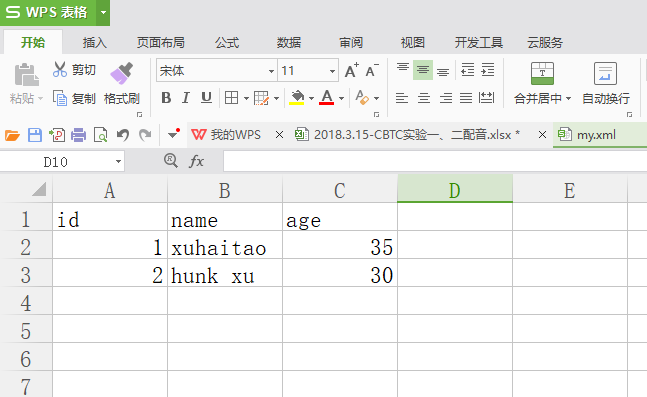The image size is (647, 397).
Task: Open the 开发工具 ribbon tab
Action: 479,43
